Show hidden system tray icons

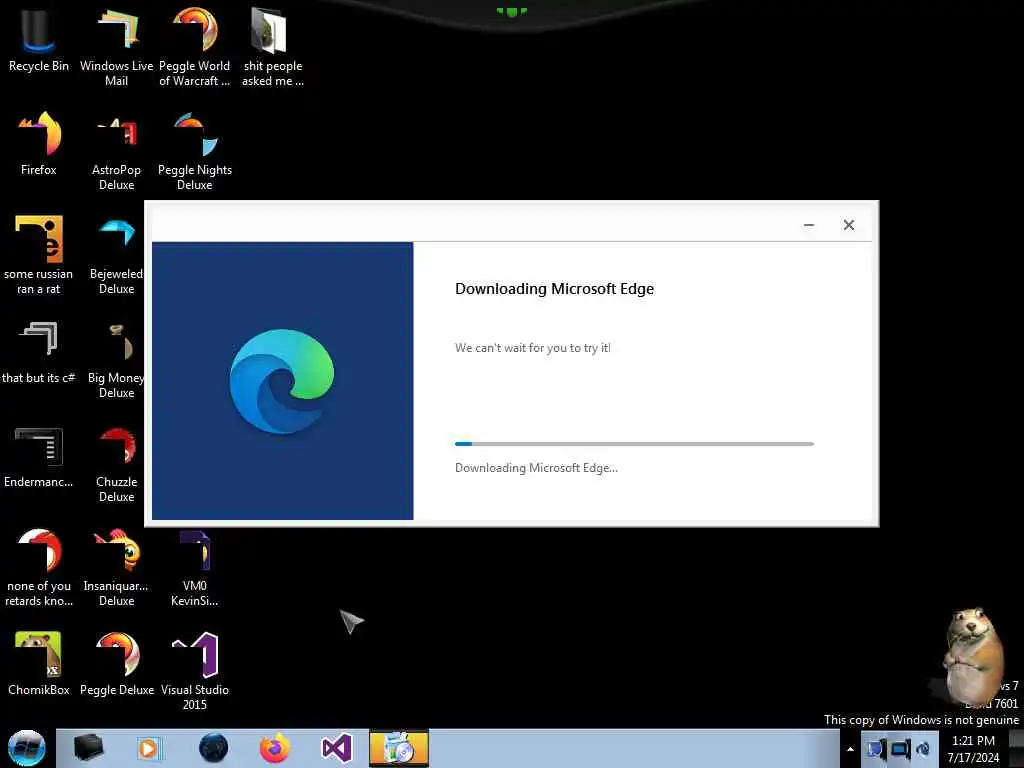pos(850,749)
